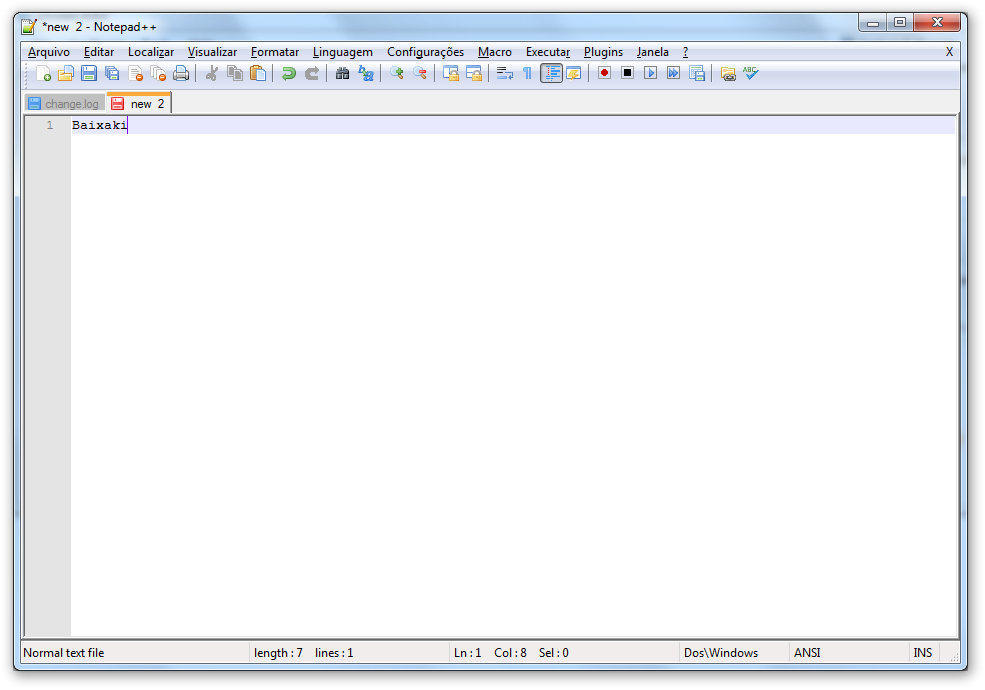
Task: Save the recorded macro via toolbar icon
Action: pos(697,74)
